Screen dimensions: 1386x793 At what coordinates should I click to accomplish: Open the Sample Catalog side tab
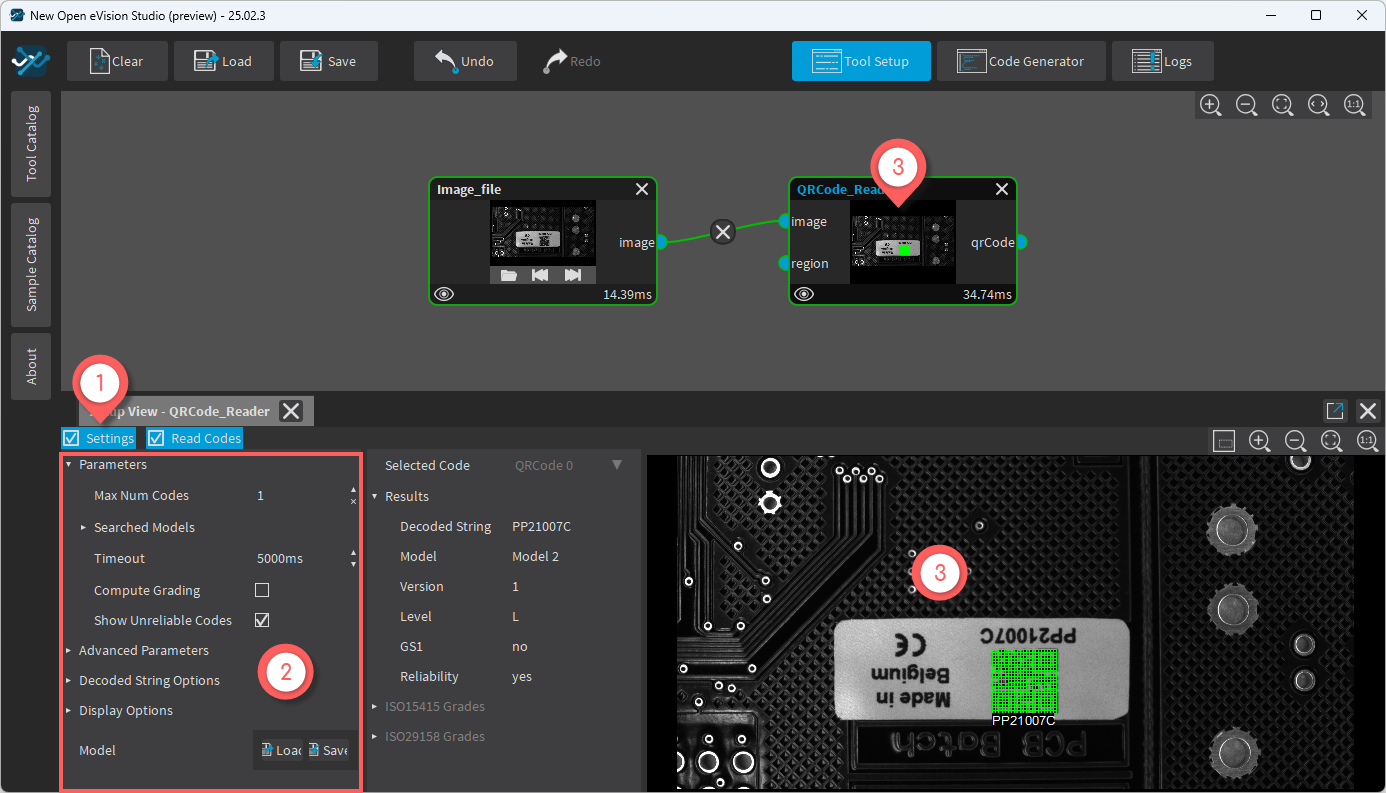[32, 264]
